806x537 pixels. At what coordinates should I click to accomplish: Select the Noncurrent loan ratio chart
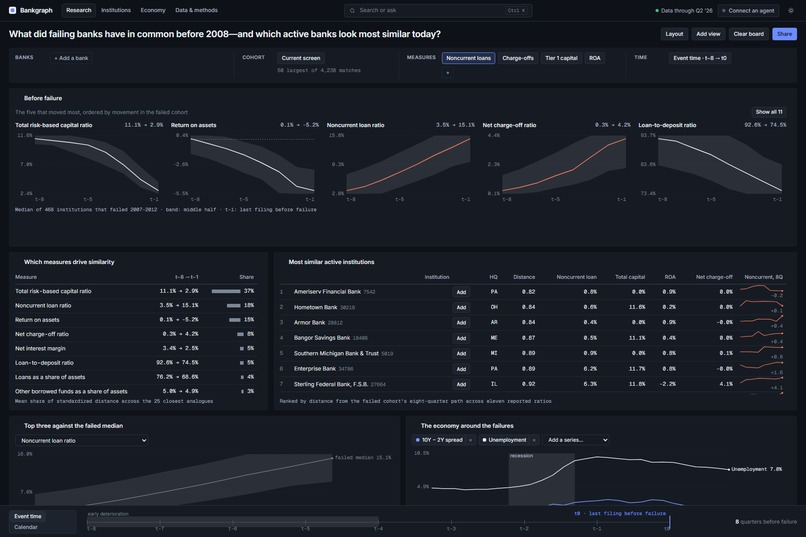coord(400,163)
